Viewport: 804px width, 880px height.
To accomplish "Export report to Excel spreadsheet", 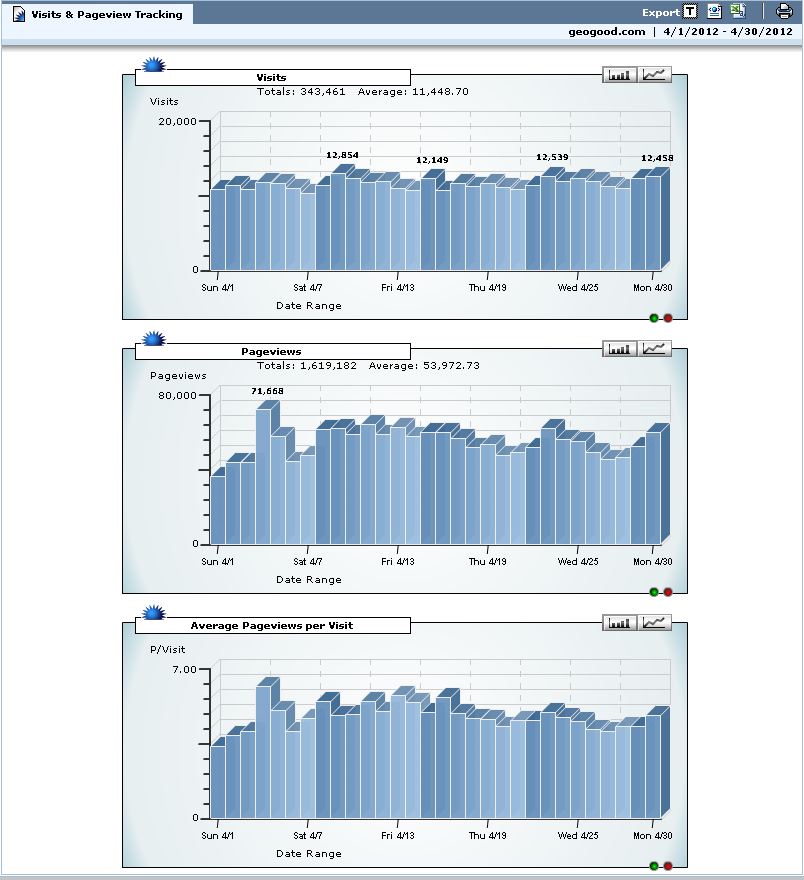I will [x=738, y=12].
